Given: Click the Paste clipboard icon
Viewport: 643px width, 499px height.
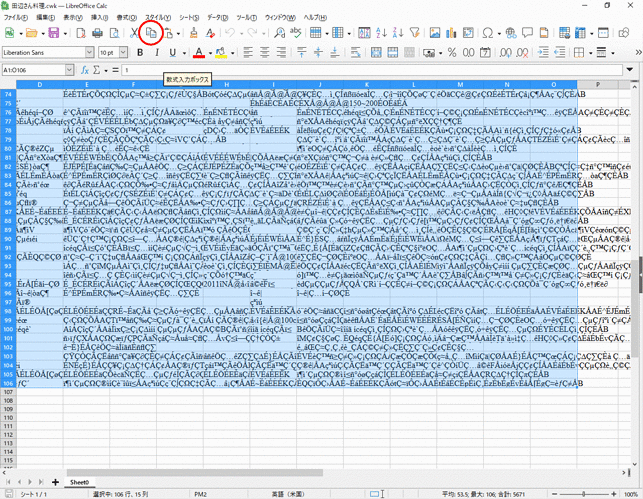Looking at the screenshot, I should tap(169, 33).
